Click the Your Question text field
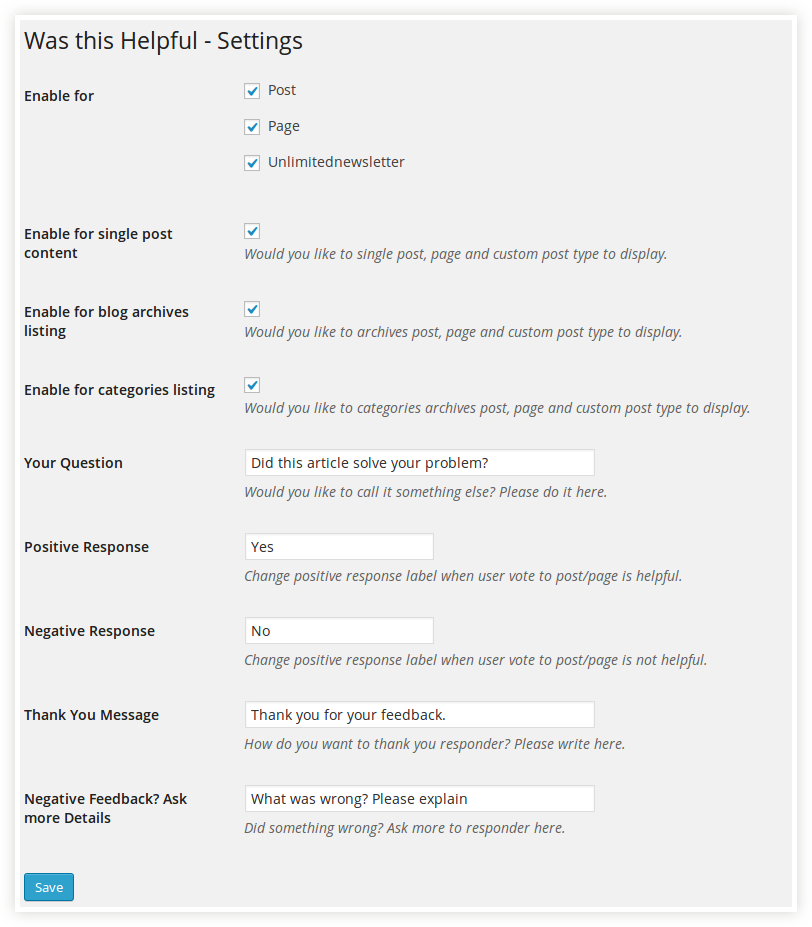Screen dimensions: 812x927 (x=419, y=462)
